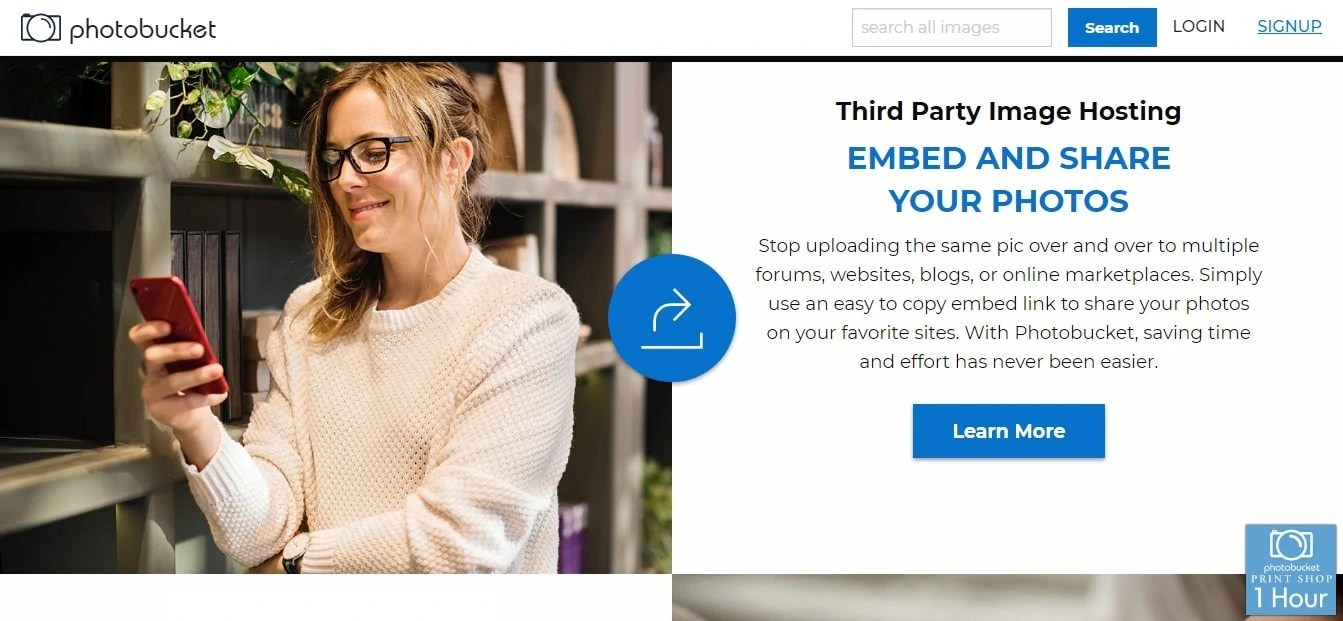Screen dimensions: 1343x621
Task: Click the "1 Hour" text on badge
Action: pos(1291,598)
